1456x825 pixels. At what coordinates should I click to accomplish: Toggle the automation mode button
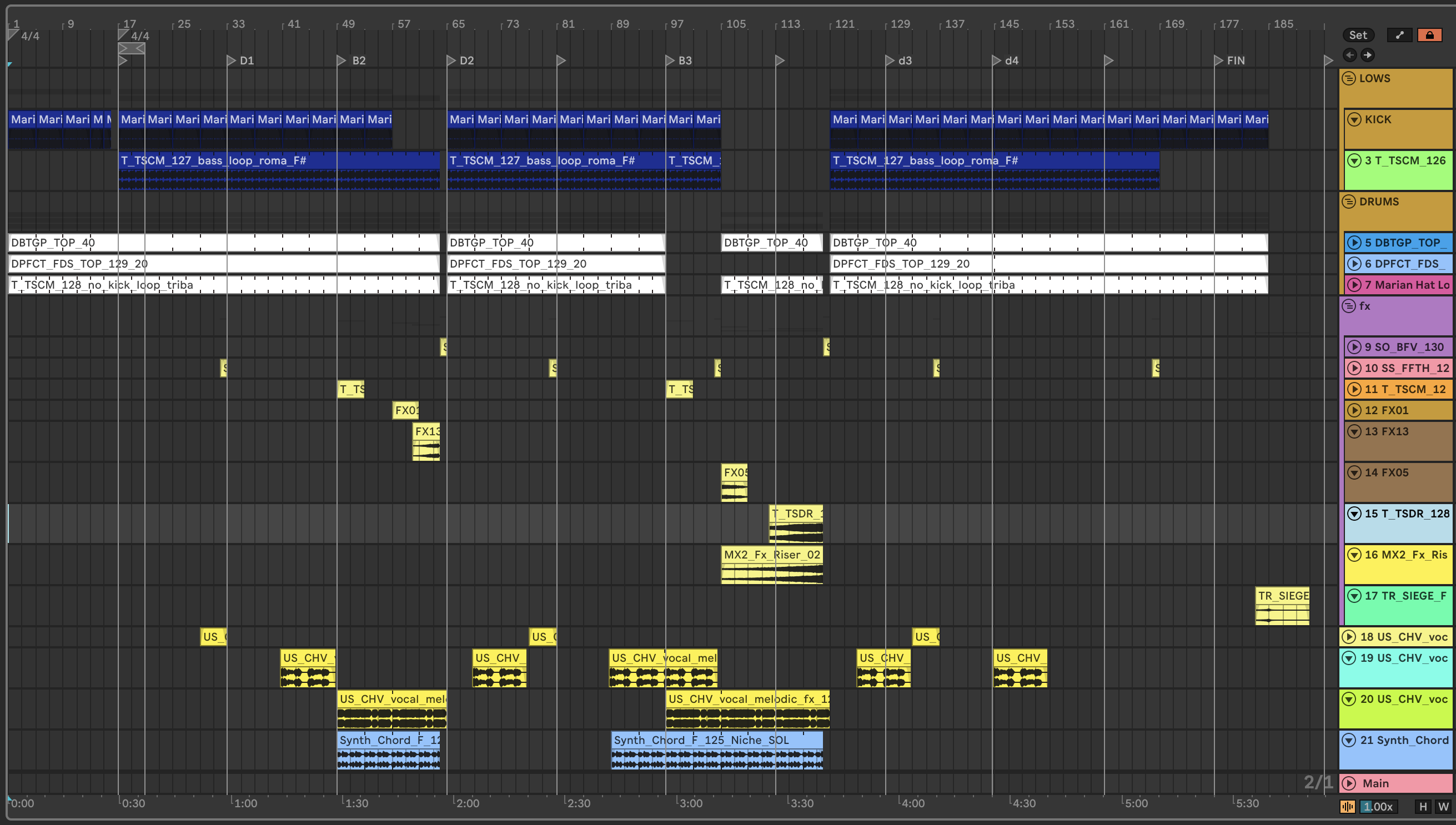pos(1399,35)
